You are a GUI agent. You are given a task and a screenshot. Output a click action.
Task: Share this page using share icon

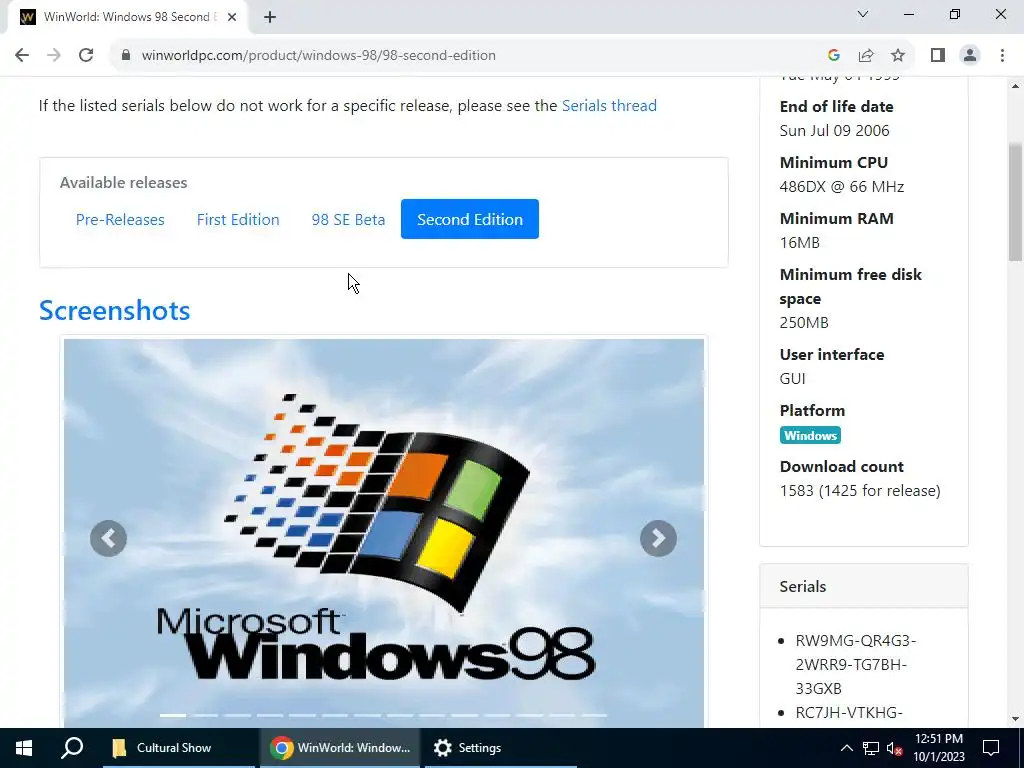[x=866, y=56]
